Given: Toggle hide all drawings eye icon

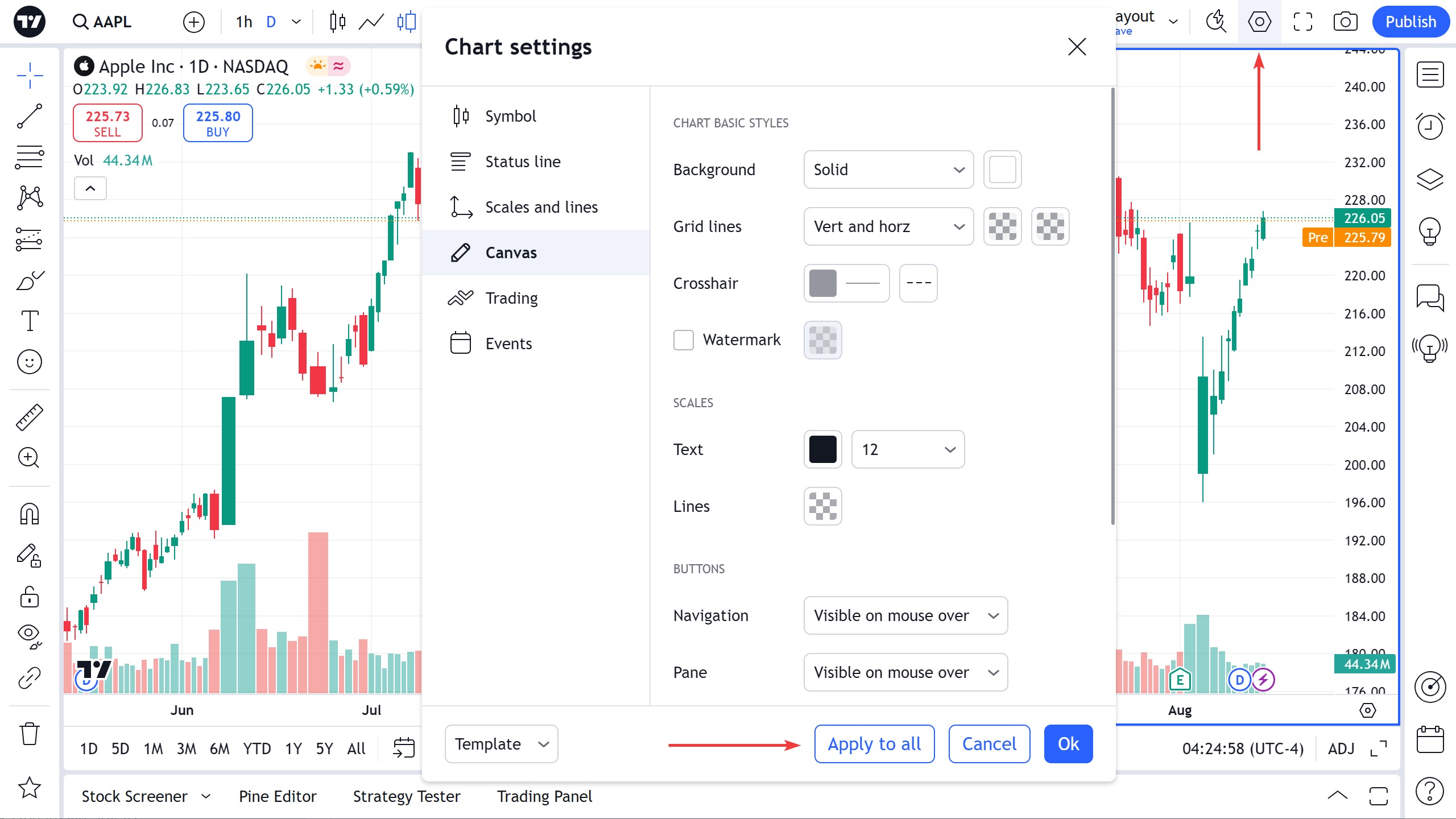Looking at the screenshot, I should 30,635.
